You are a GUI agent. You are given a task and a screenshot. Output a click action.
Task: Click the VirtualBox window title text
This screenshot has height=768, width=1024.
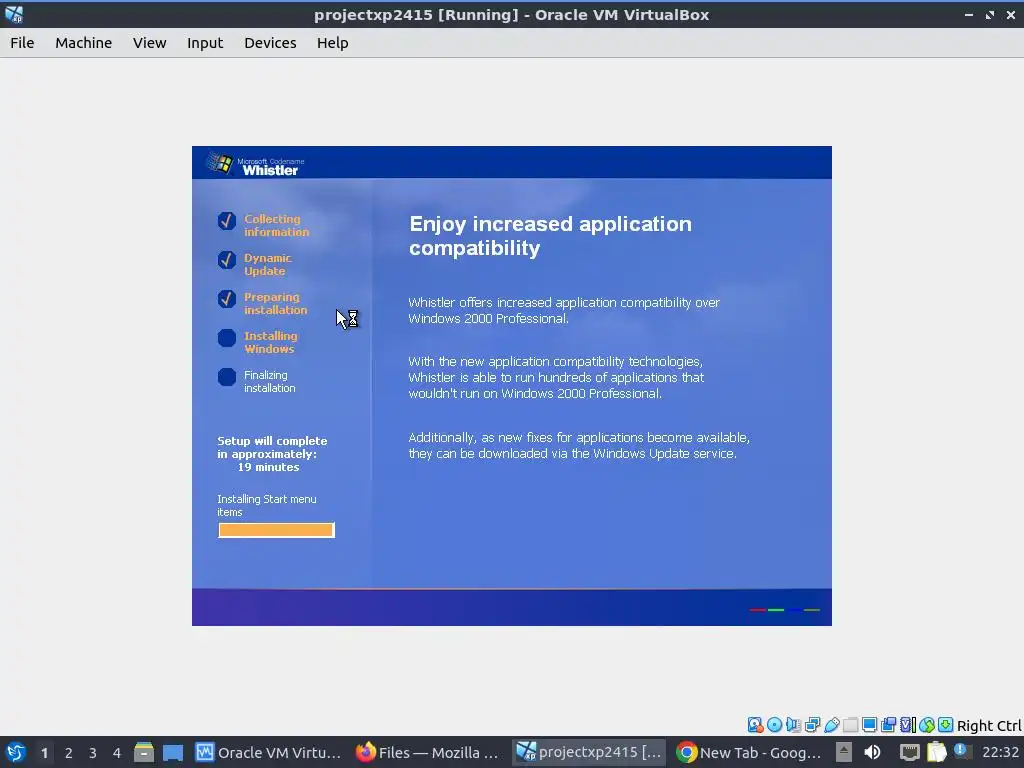[511, 14]
